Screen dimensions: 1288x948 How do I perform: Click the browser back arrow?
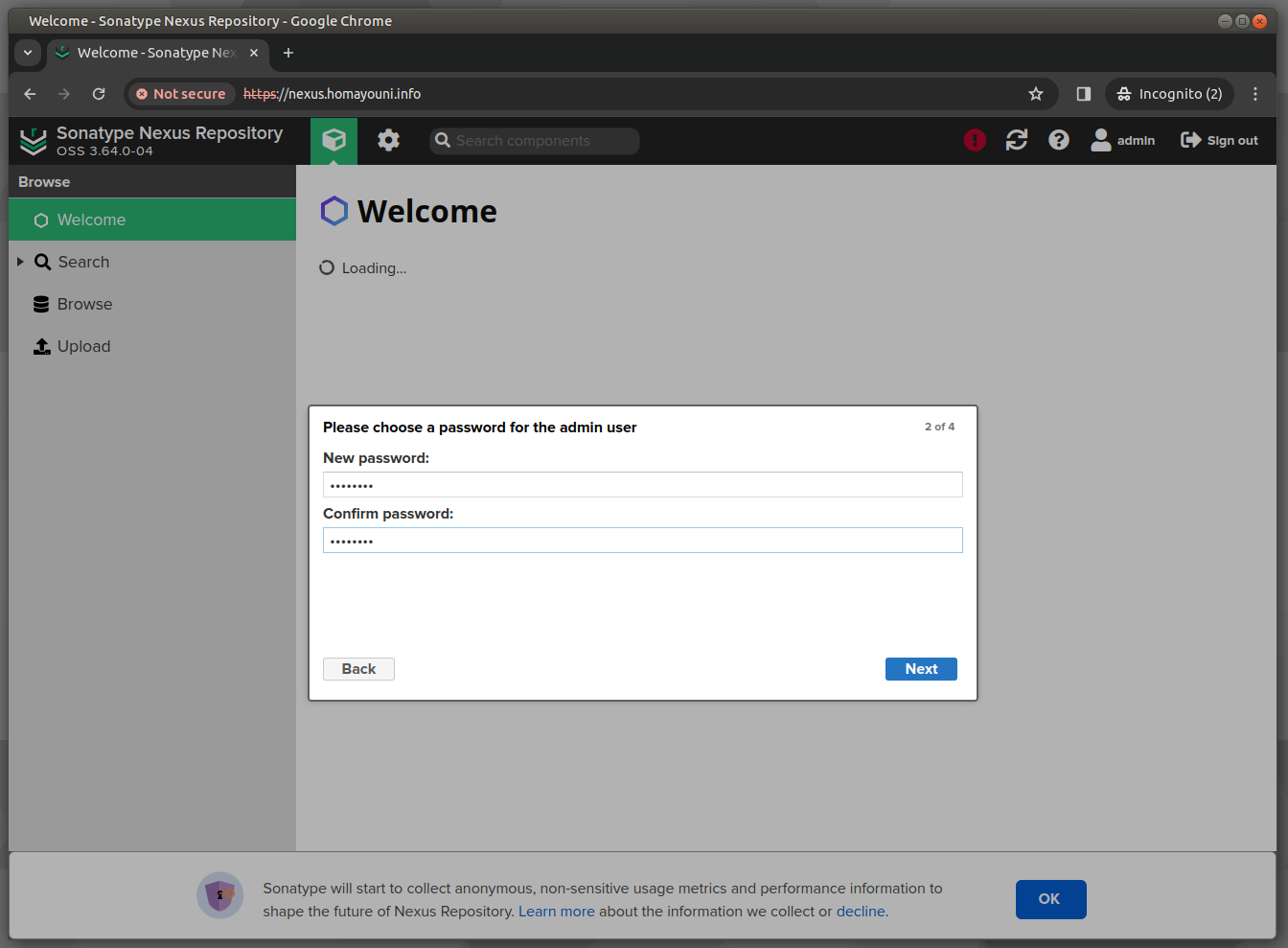tap(30, 94)
